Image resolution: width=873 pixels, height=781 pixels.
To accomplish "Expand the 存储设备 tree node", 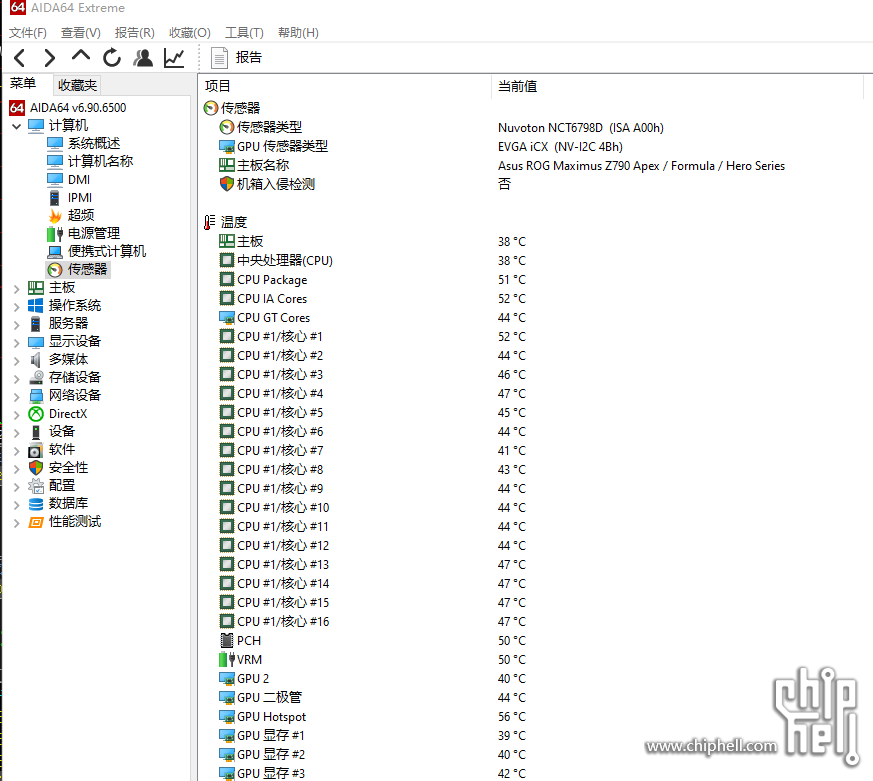I will tap(17, 379).
